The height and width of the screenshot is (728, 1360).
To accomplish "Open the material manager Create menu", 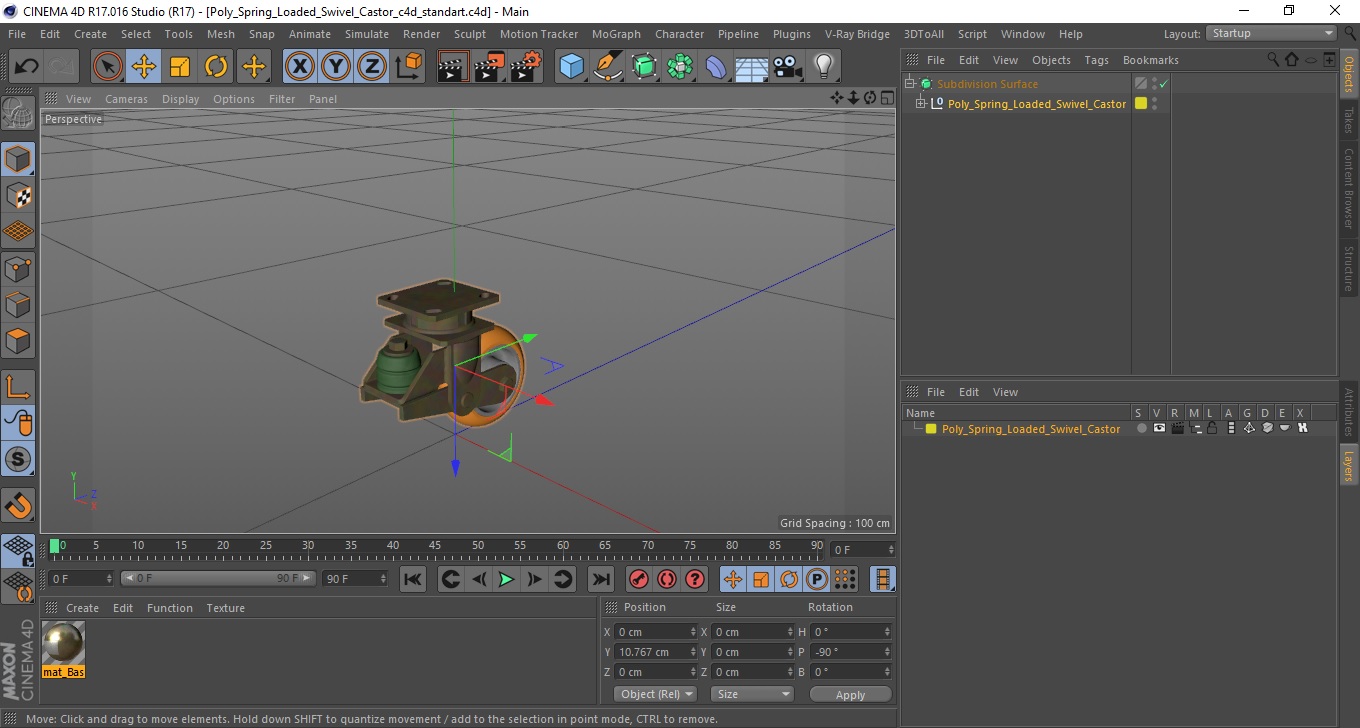I will pyautogui.click(x=82, y=608).
